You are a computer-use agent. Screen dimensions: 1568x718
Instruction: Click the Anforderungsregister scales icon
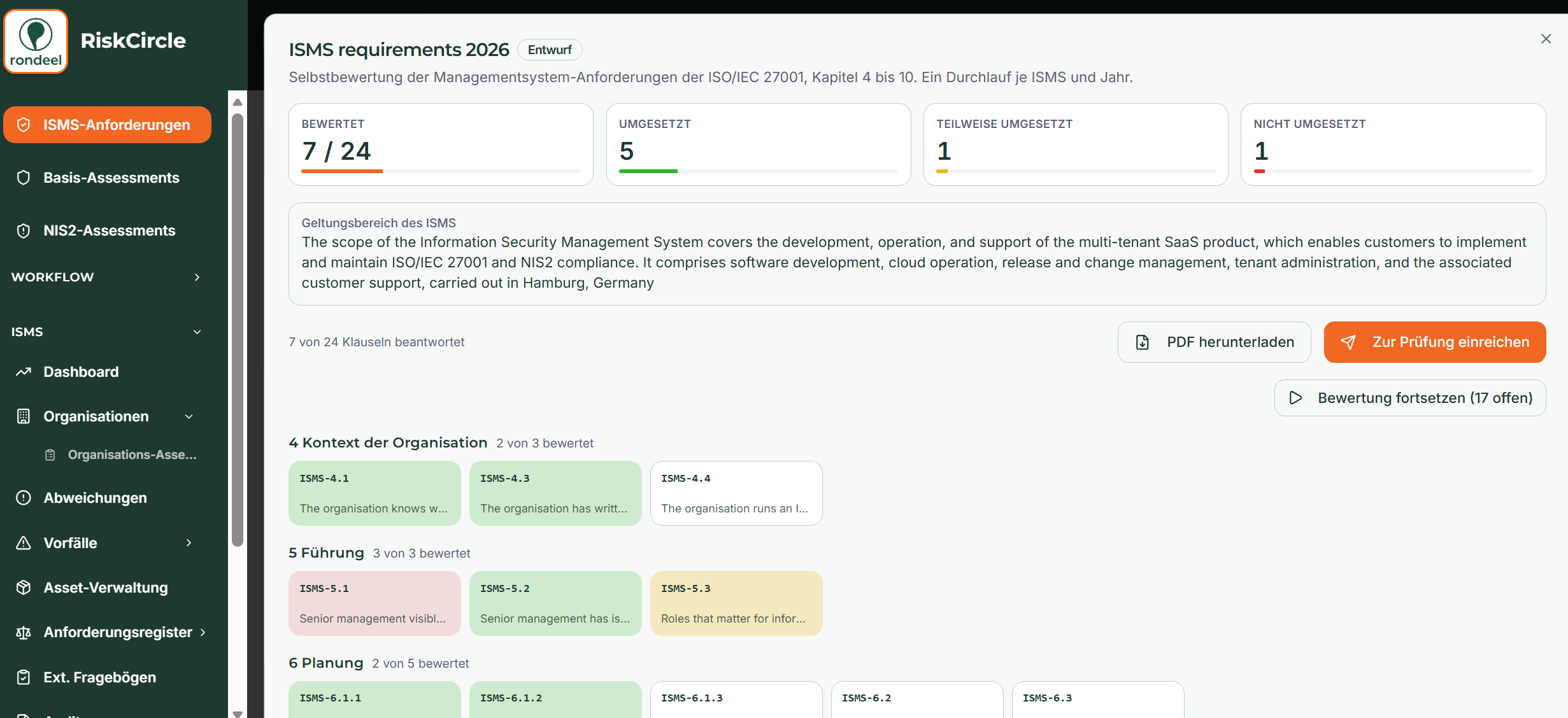(24, 633)
